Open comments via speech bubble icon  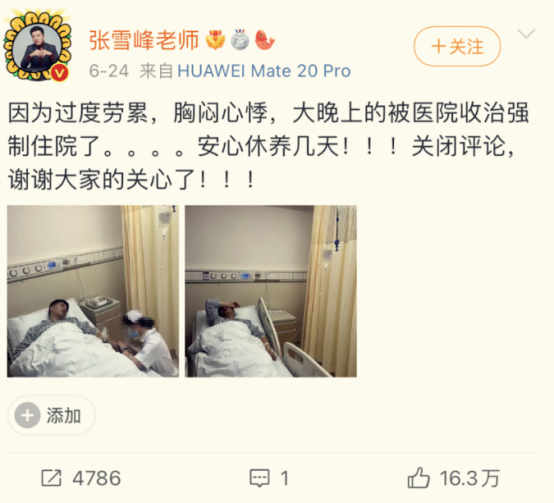(x=260, y=478)
